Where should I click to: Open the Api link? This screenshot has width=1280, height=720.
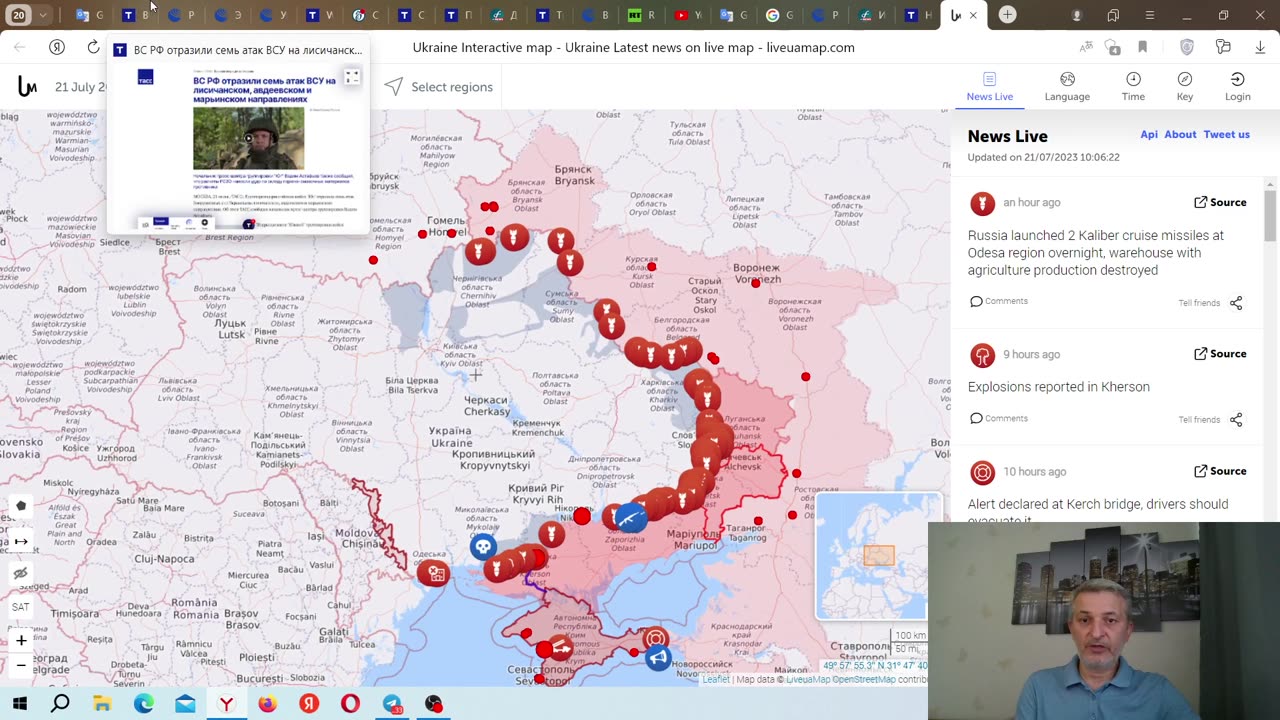click(x=1149, y=134)
